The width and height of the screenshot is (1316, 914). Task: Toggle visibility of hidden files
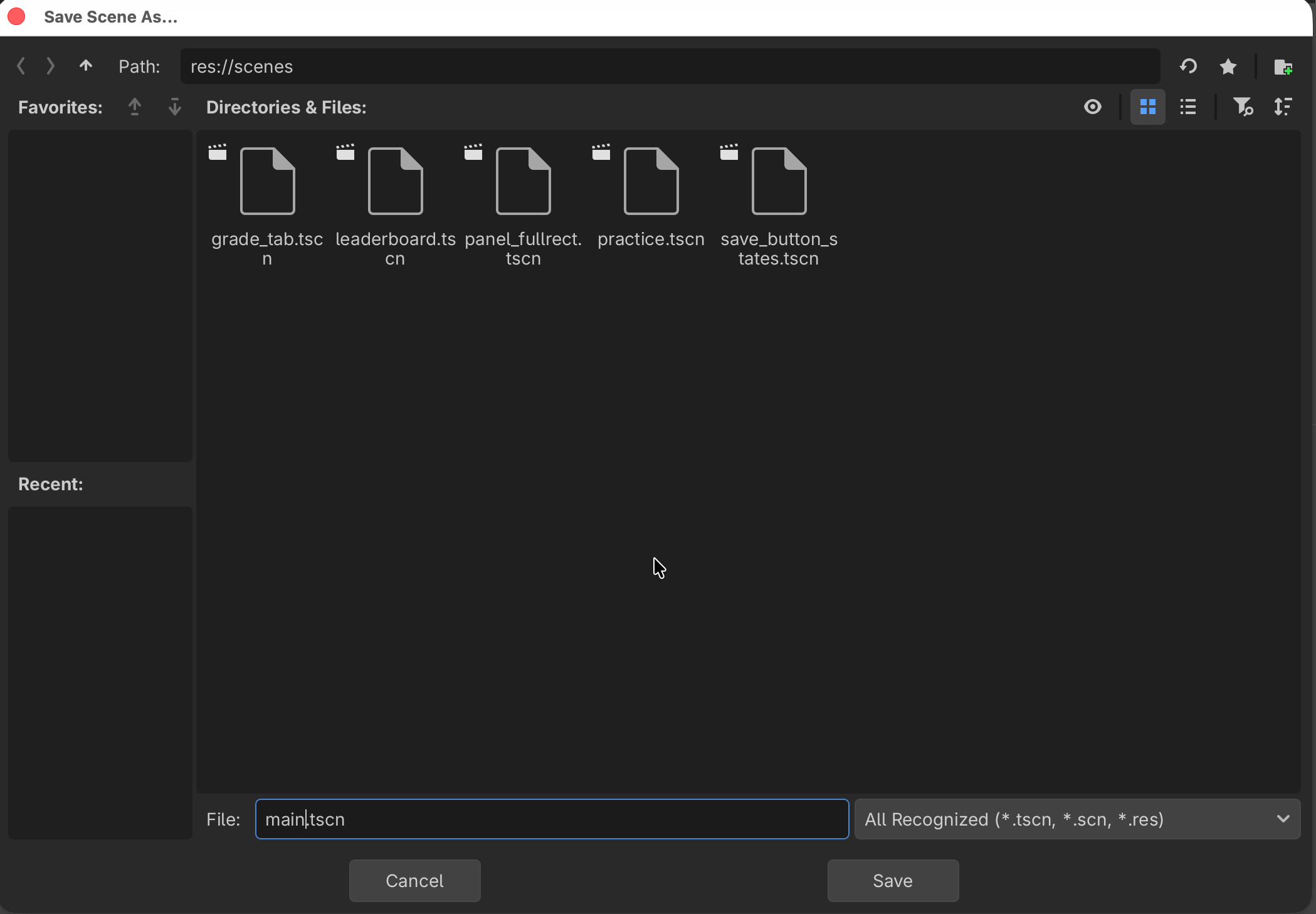[1093, 107]
